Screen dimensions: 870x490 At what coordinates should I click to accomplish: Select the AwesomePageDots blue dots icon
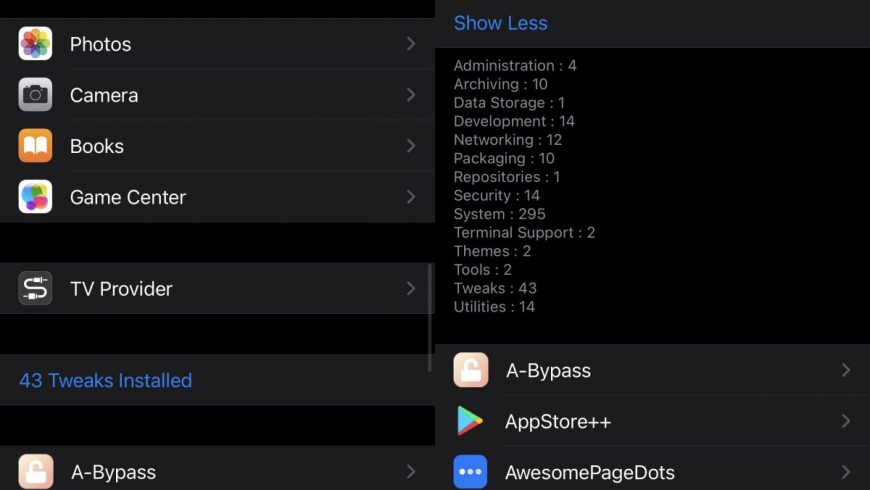pyautogui.click(x=471, y=472)
